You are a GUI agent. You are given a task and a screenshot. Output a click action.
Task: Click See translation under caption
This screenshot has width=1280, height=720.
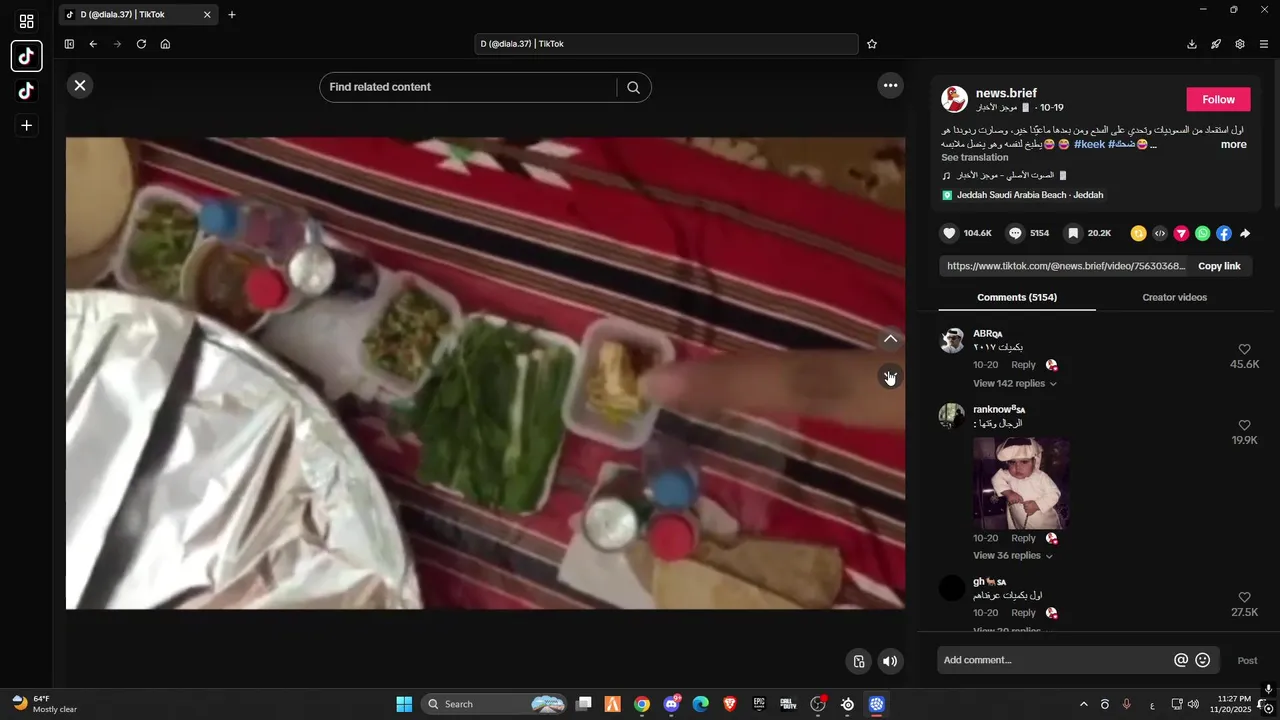tap(975, 157)
